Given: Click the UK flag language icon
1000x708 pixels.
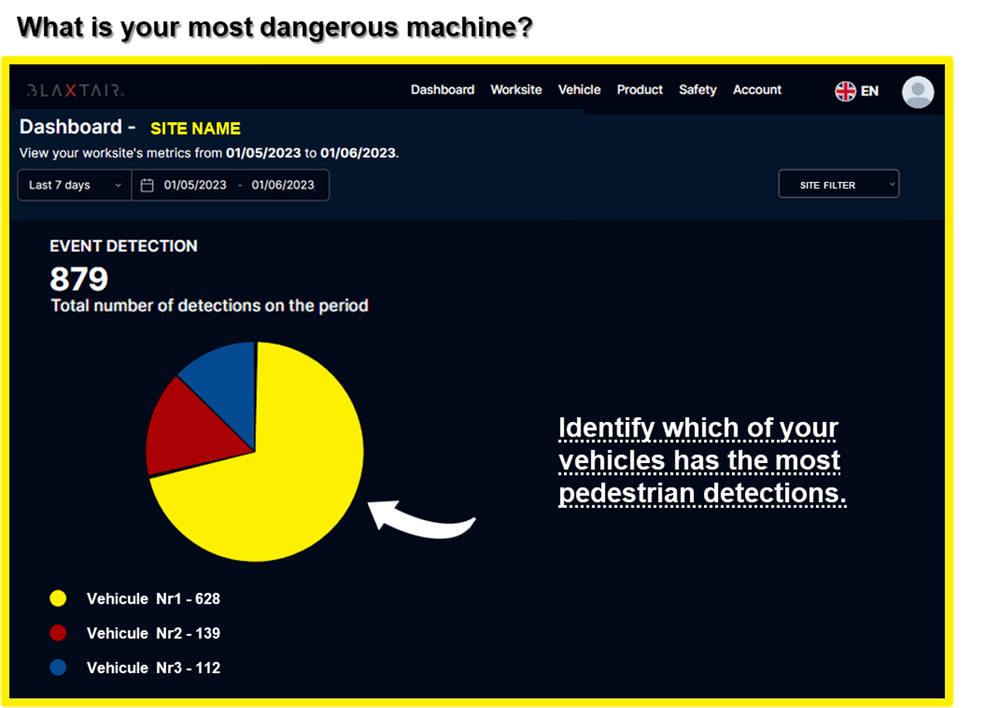Looking at the screenshot, I should pos(845,91).
